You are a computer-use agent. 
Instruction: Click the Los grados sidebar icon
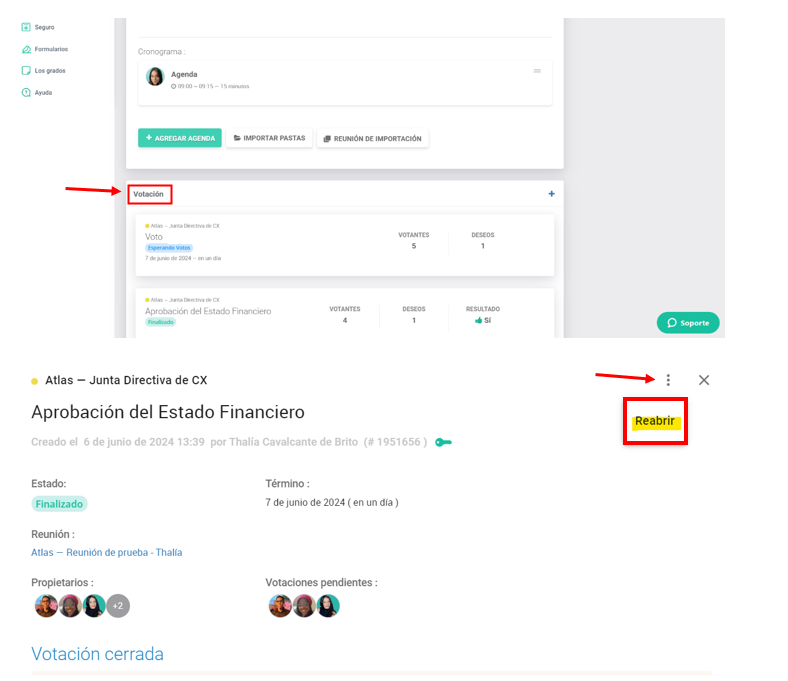tap(26, 71)
